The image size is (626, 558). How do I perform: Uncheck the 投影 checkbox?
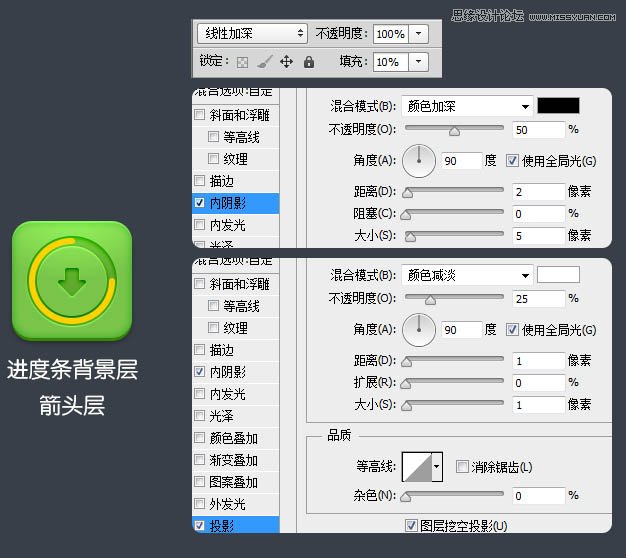[x=200, y=525]
